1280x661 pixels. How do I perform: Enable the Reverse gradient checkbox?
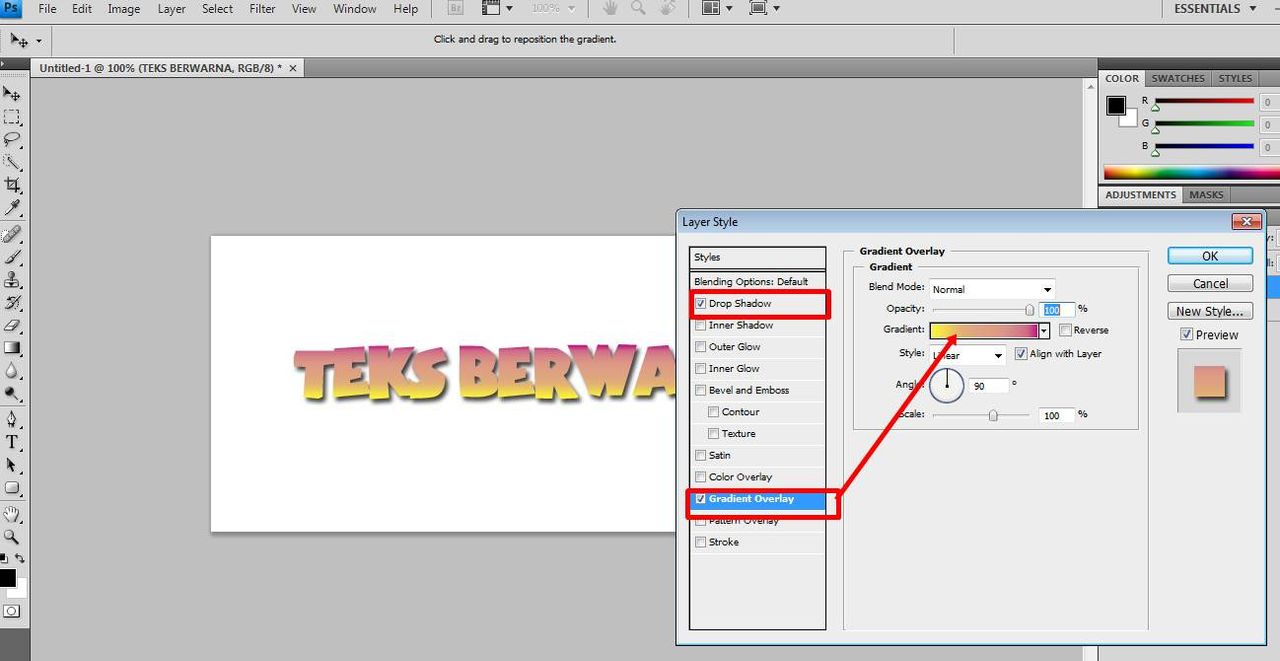click(1065, 330)
